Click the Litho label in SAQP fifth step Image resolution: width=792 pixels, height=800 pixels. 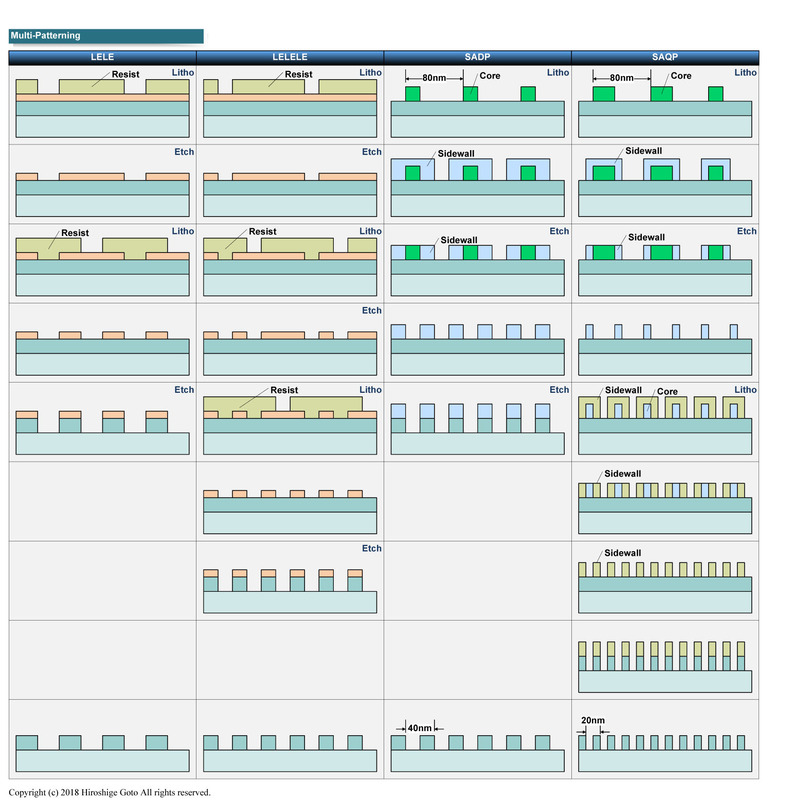pos(746,390)
